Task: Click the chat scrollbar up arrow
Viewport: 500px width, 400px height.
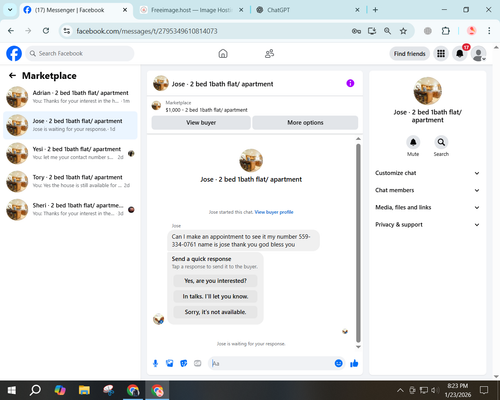Action: [x=358, y=139]
